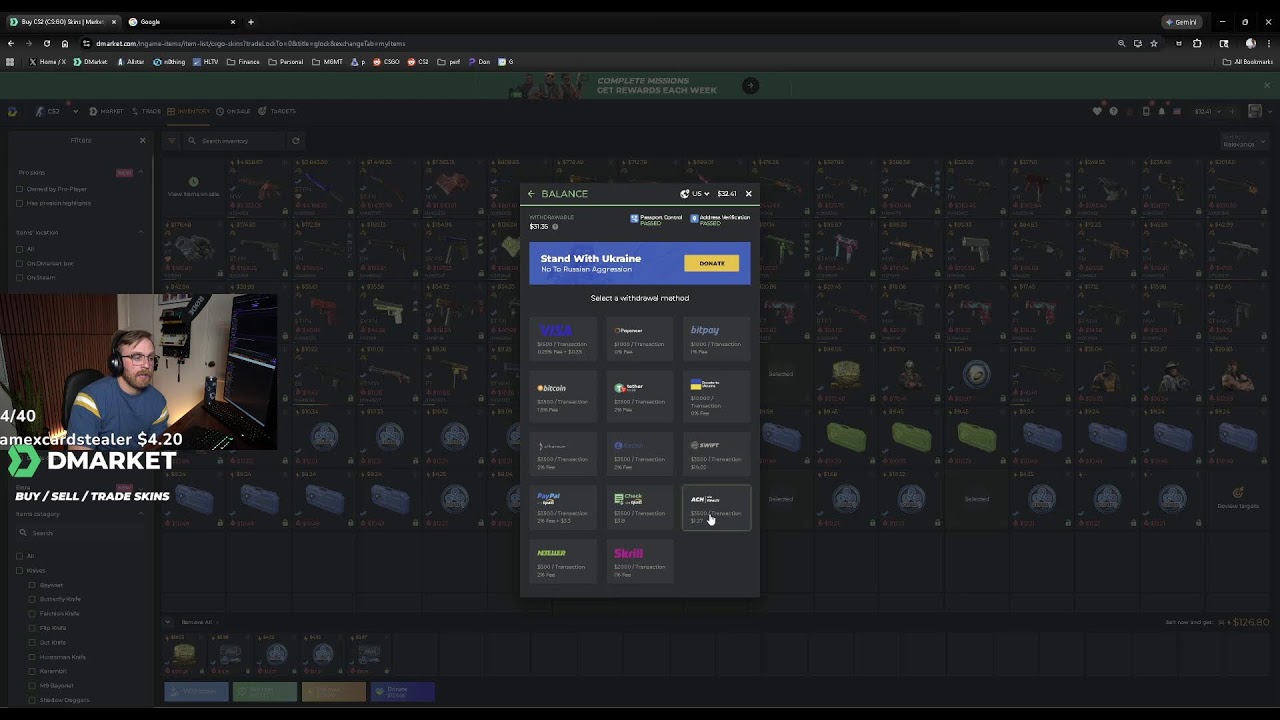1280x720 pixels.
Task: Collapse the Proskins filter section
Action: click(x=140, y=172)
